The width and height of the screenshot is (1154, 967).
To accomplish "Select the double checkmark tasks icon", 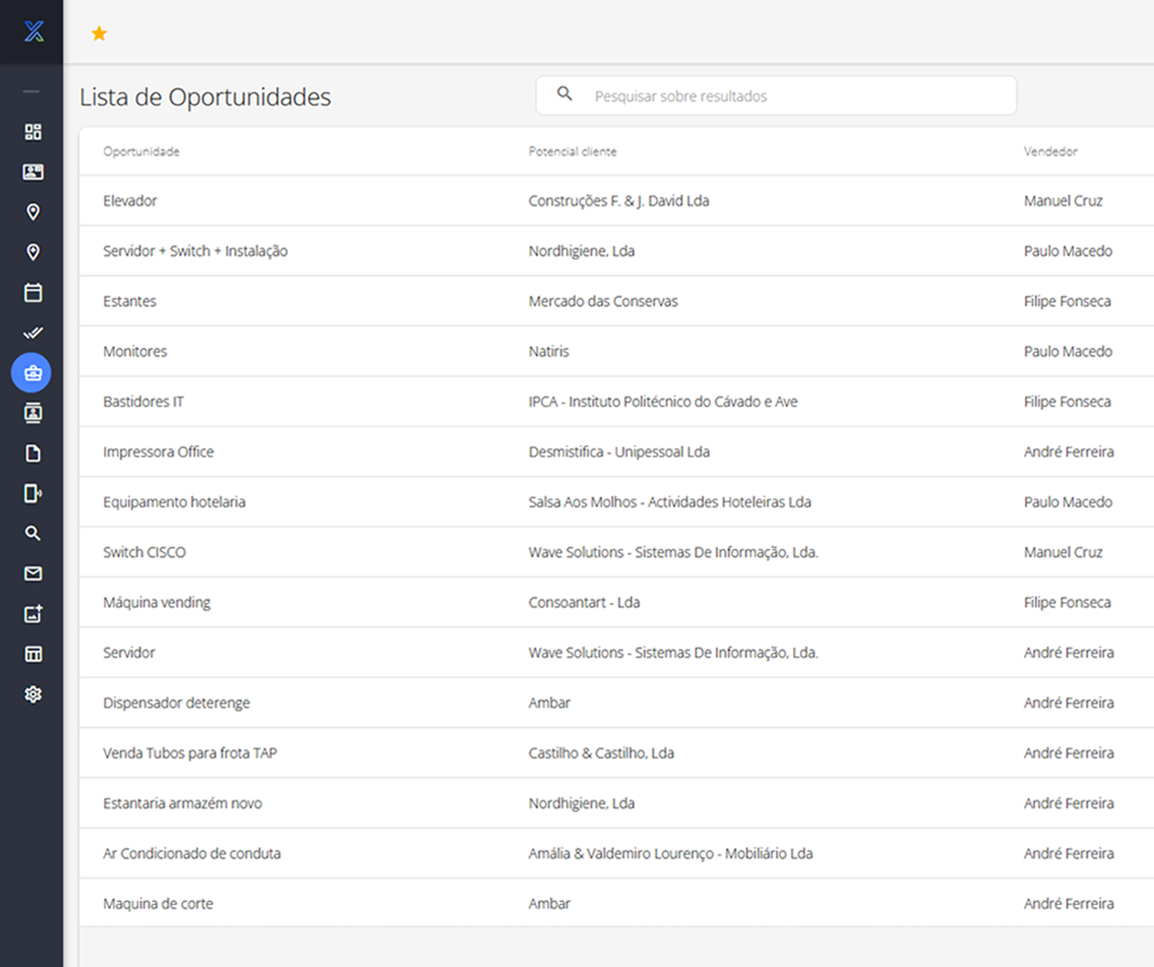I will tap(33, 333).
